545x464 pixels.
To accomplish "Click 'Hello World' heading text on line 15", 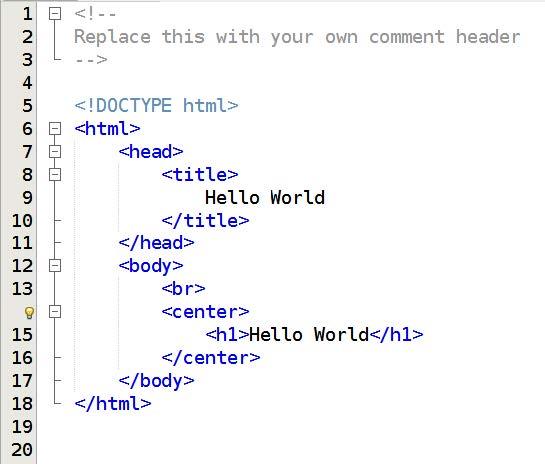I will tap(309, 335).
